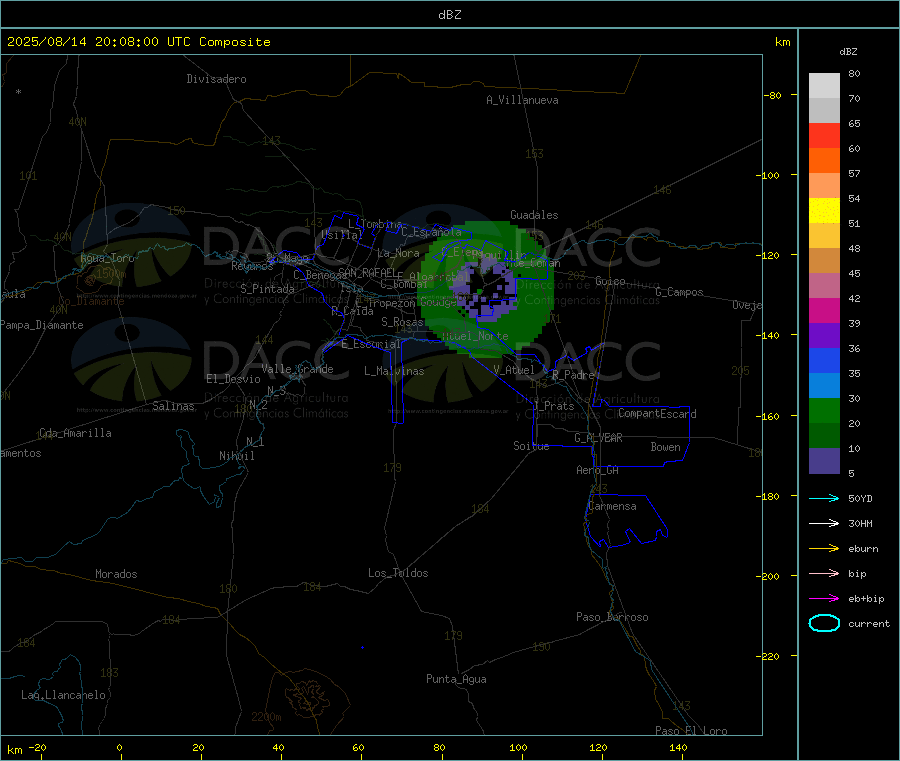
Task: Click the cyan 50YD arrow in legend
Action: 824,498
